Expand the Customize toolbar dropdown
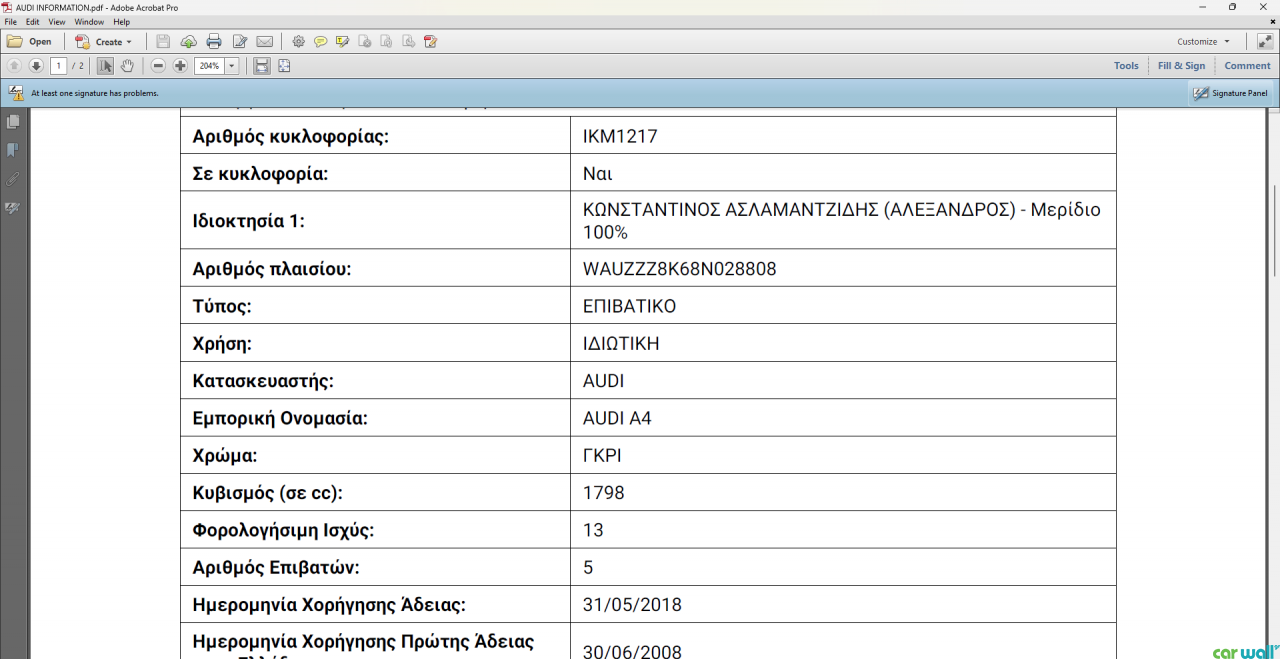Viewport: 1280px width, 659px height. click(1203, 42)
